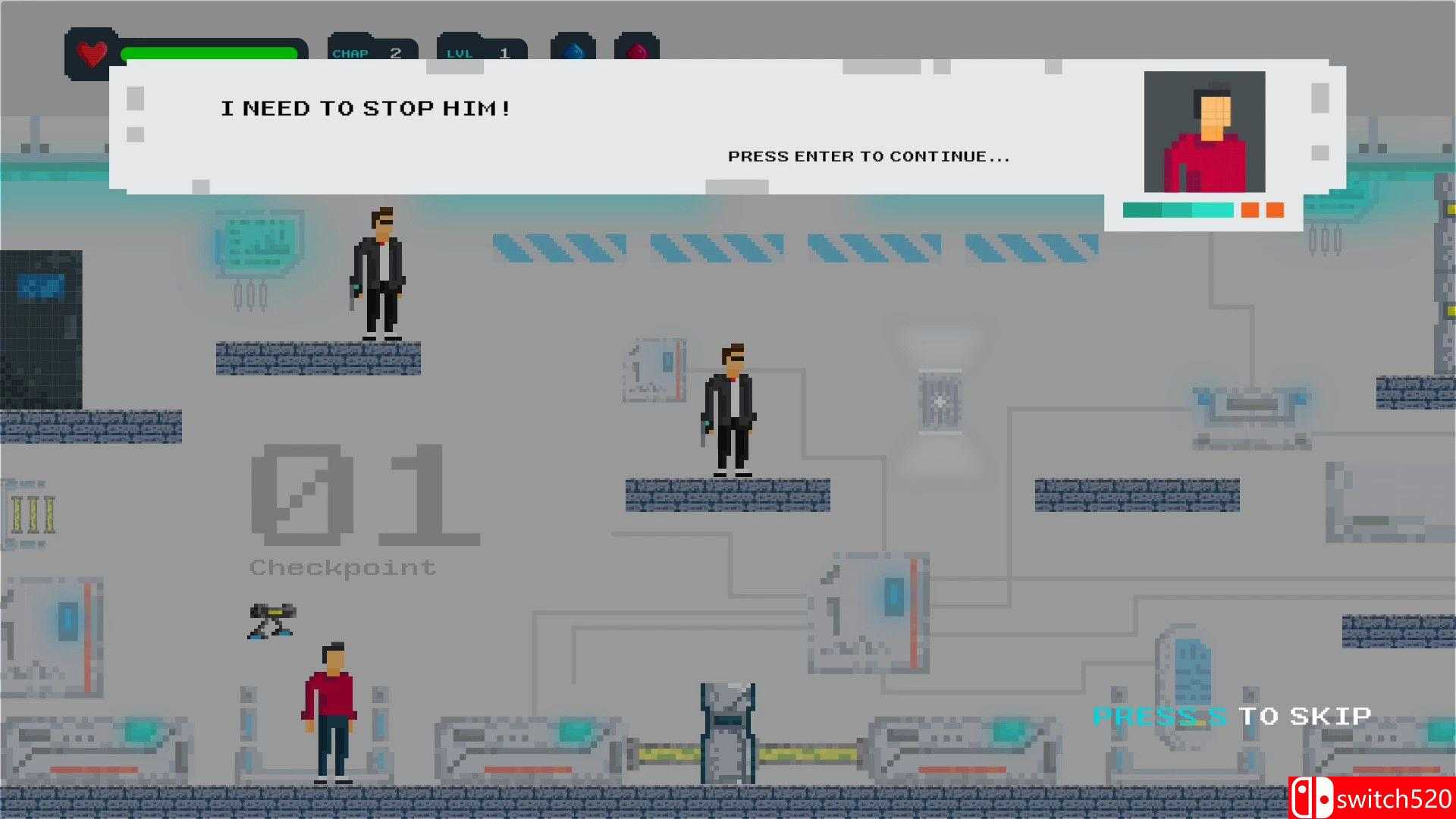
Task: Click the hourglass time device icon
Action: [x=940, y=402]
